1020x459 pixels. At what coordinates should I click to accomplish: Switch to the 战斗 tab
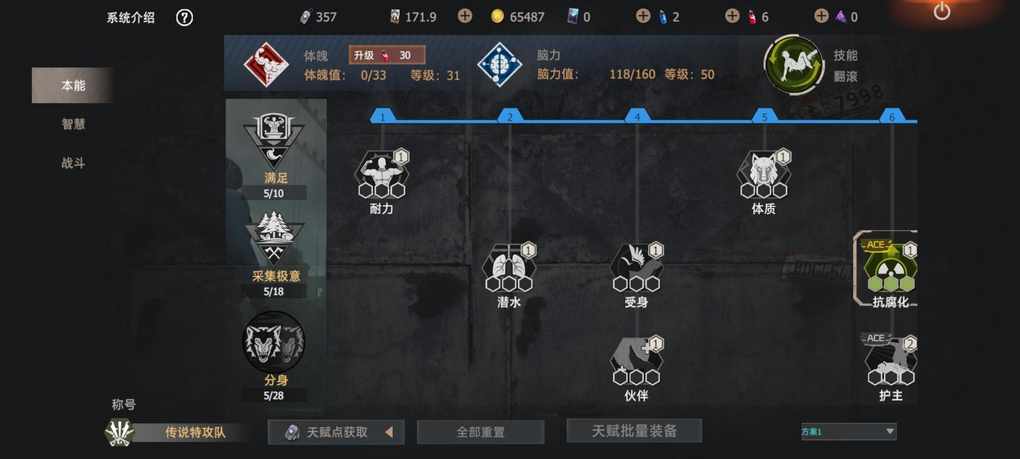pyautogui.click(x=73, y=163)
